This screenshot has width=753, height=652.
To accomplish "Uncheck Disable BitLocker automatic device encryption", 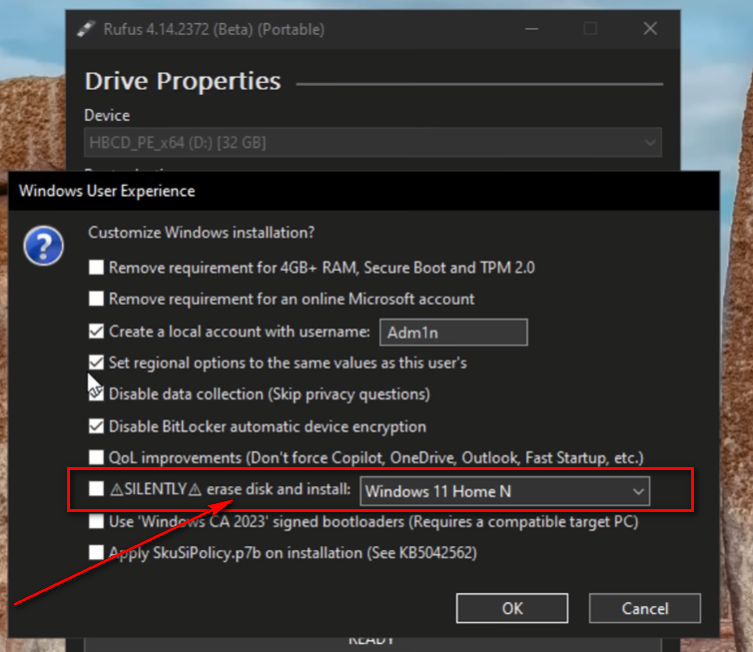I will pyautogui.click(x=96, y=426).
